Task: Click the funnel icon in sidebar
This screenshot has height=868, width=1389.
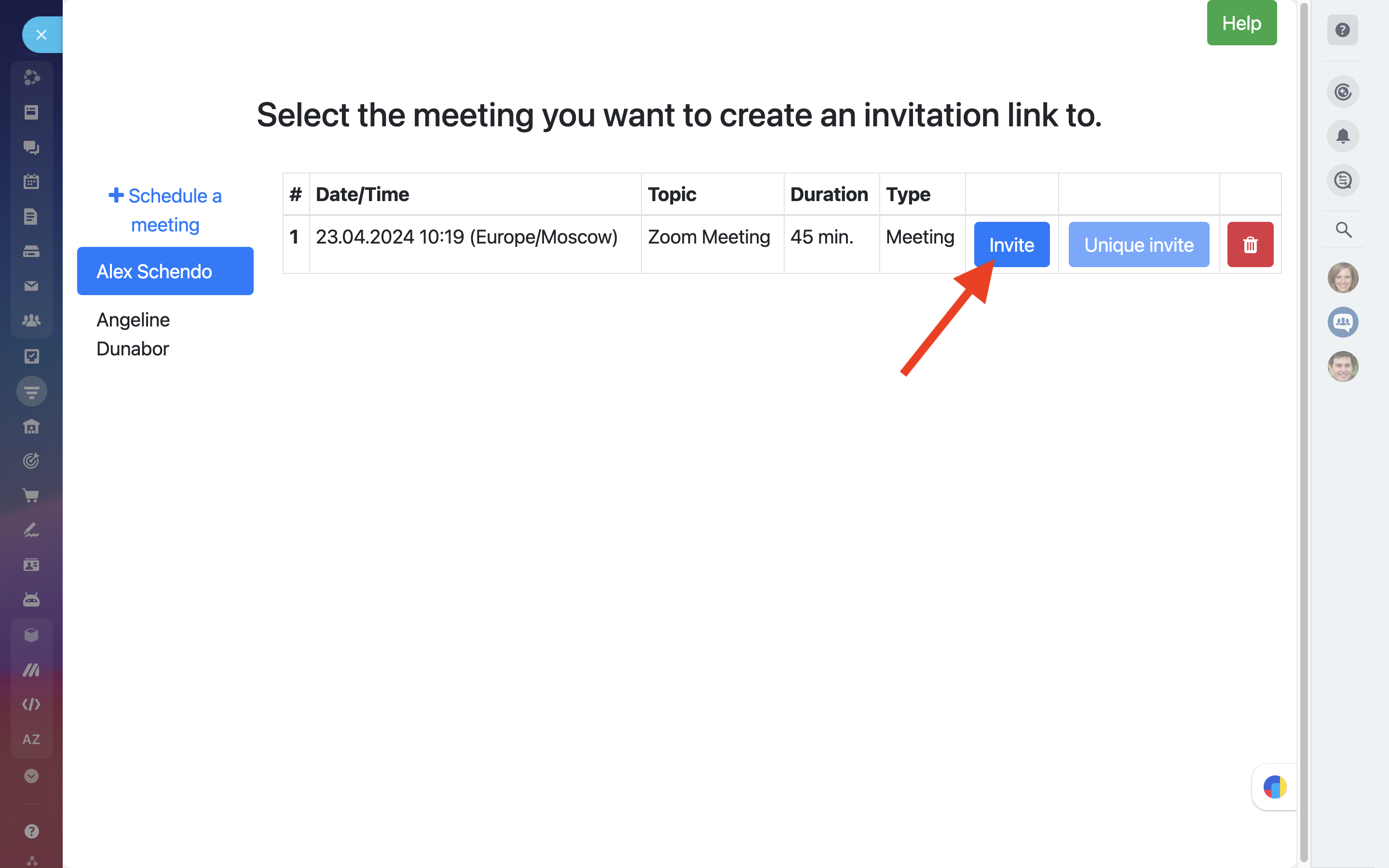Action: click(31, 392)
